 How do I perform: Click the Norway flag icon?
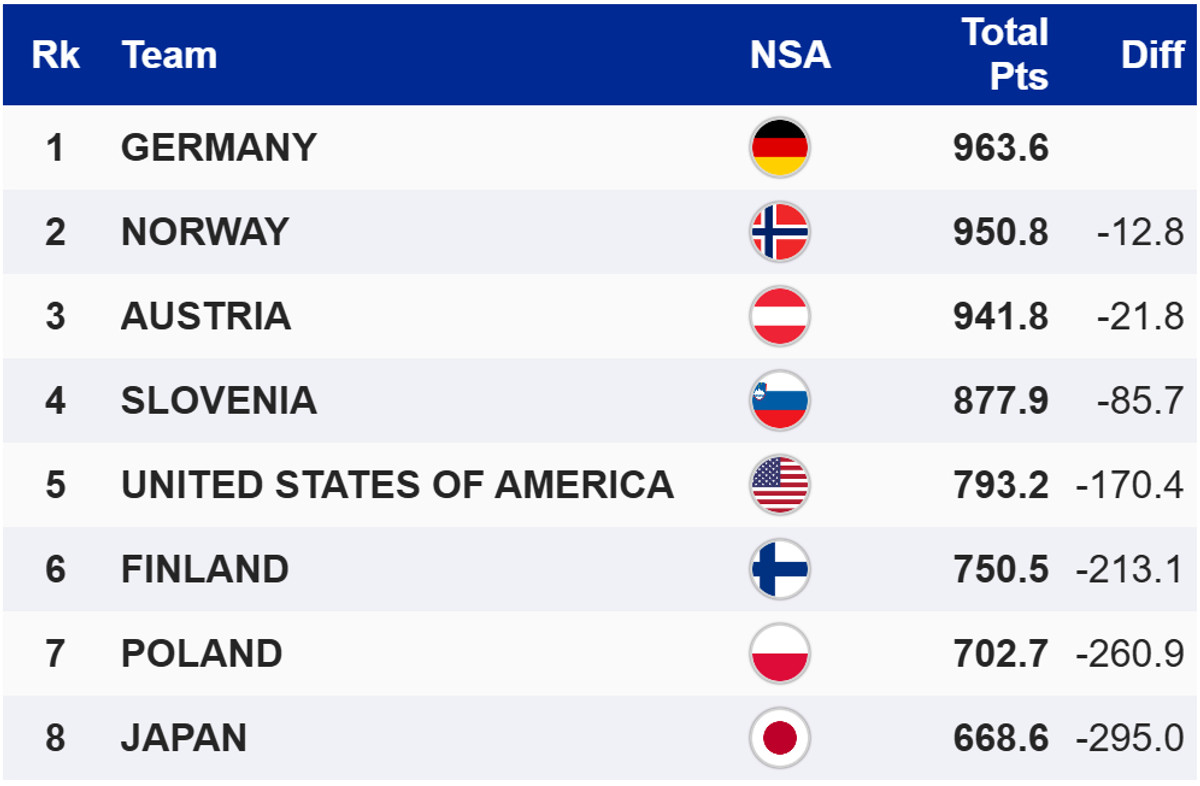coord(779,232)
